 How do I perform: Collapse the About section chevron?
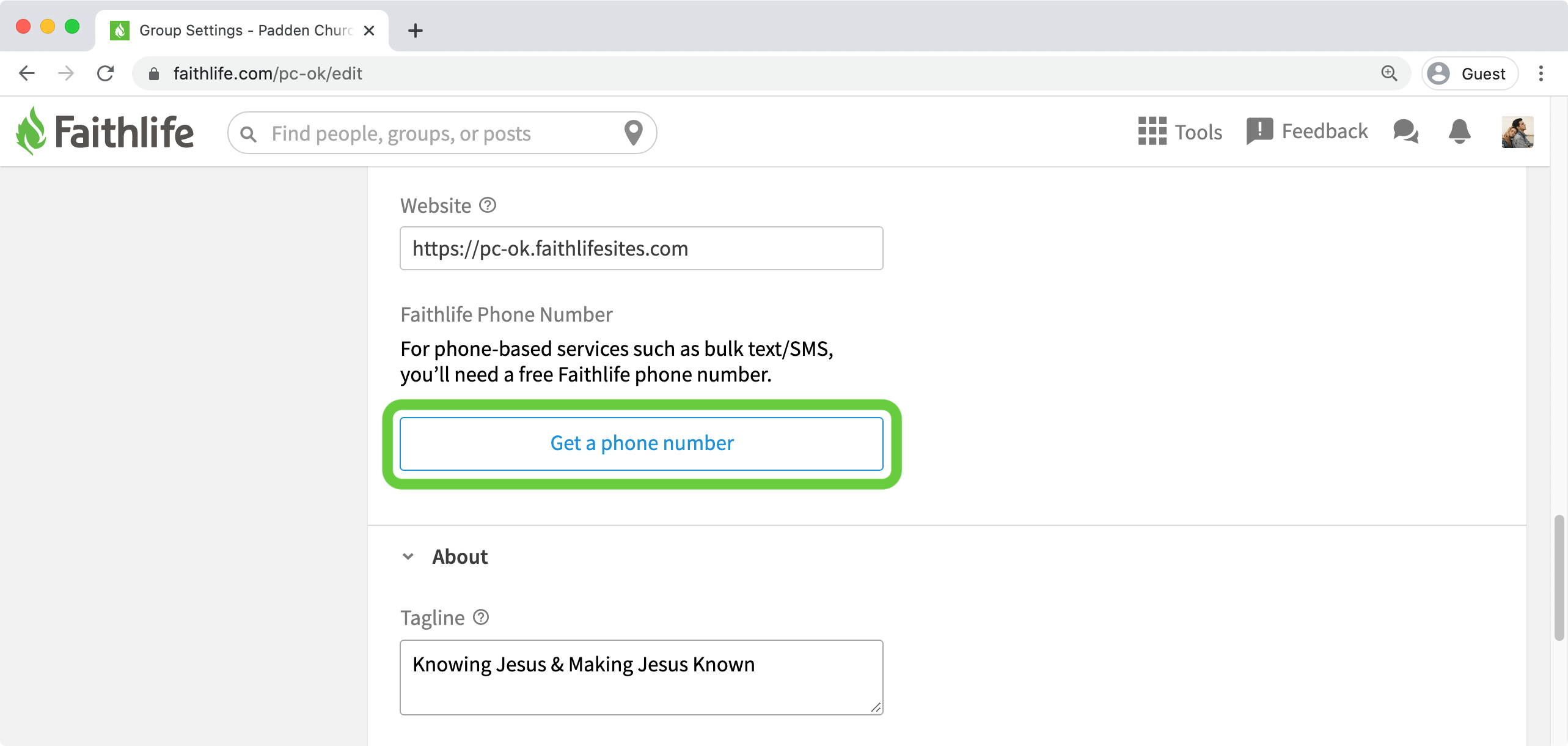click(408, 556)
